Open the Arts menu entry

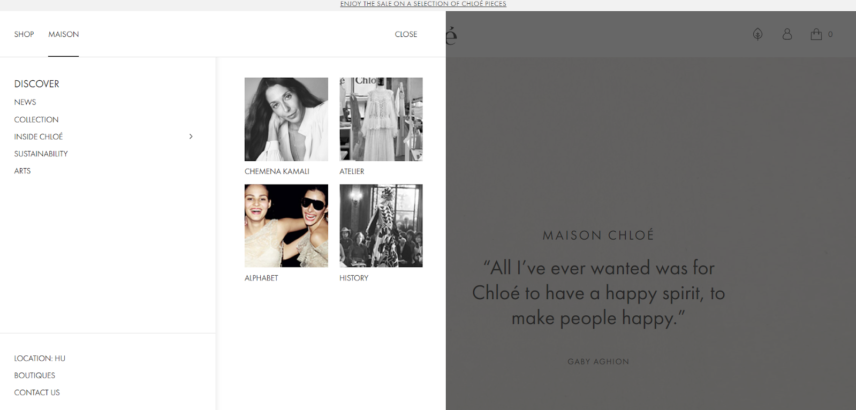pos(22,171)
